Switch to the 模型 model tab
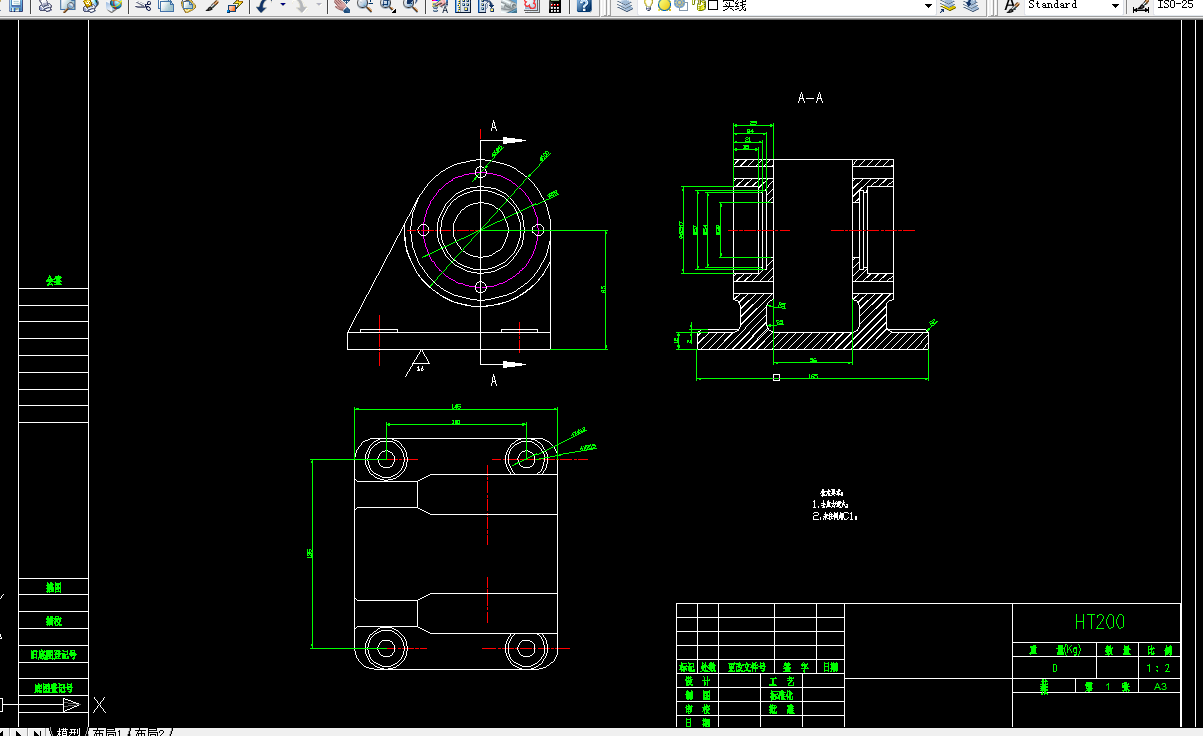Viewport: 1203px width, 736px height. [x=69, y=732]
